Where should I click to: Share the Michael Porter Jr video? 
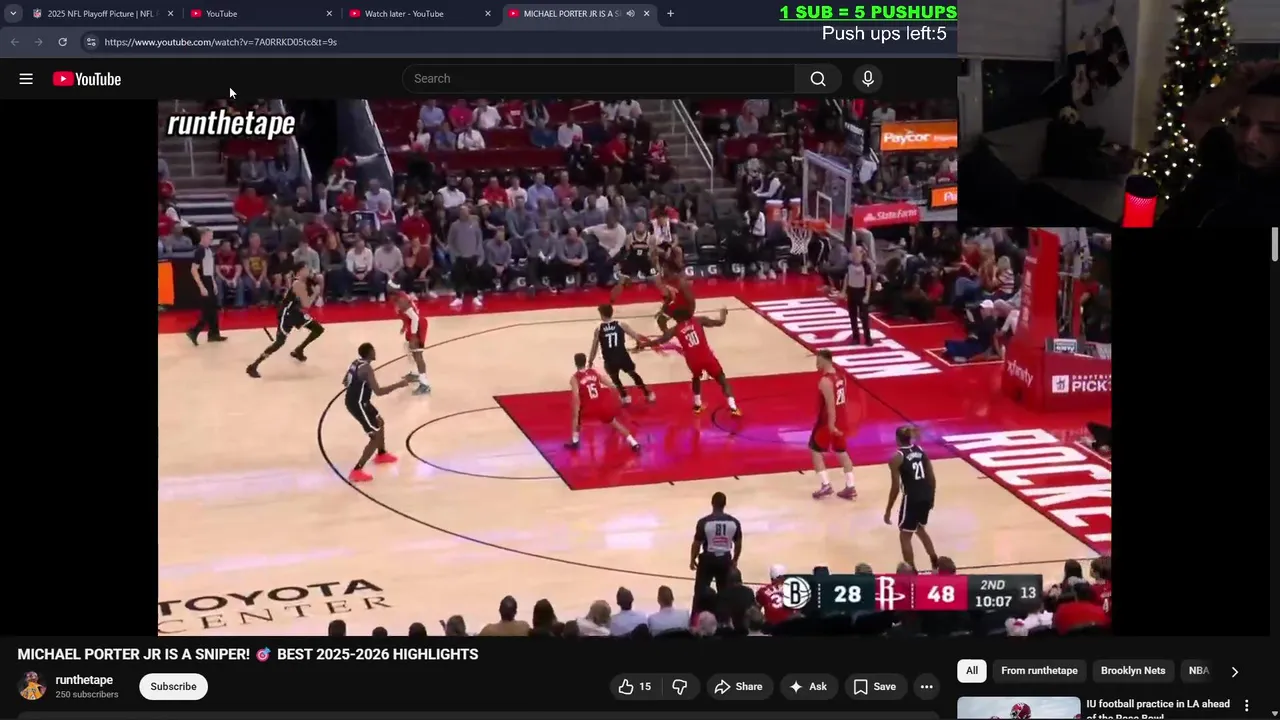(x=738, y=686)
